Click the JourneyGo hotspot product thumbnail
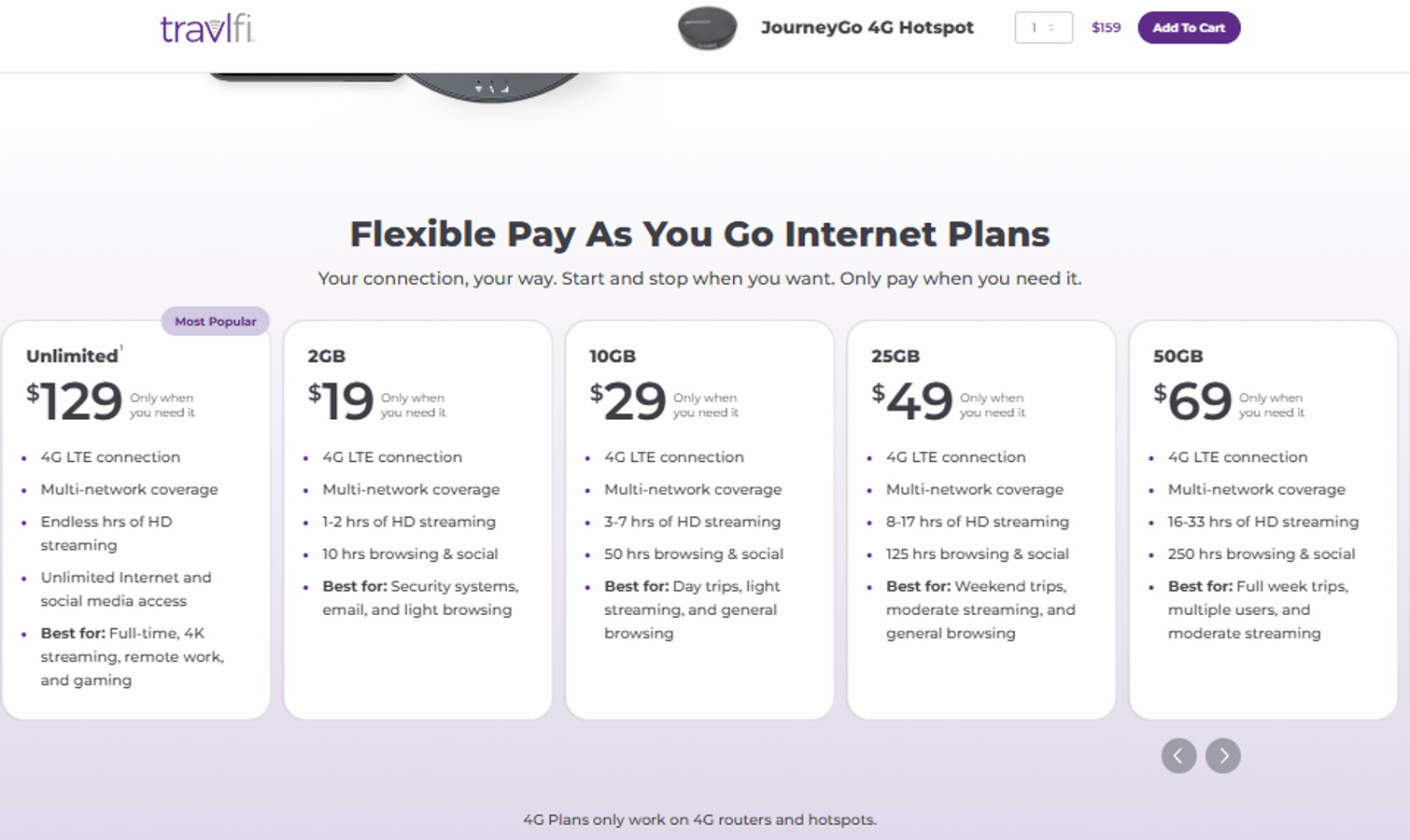Viewport: 1410px width, 840px height. pyautogui.click(x=707, y=28)
